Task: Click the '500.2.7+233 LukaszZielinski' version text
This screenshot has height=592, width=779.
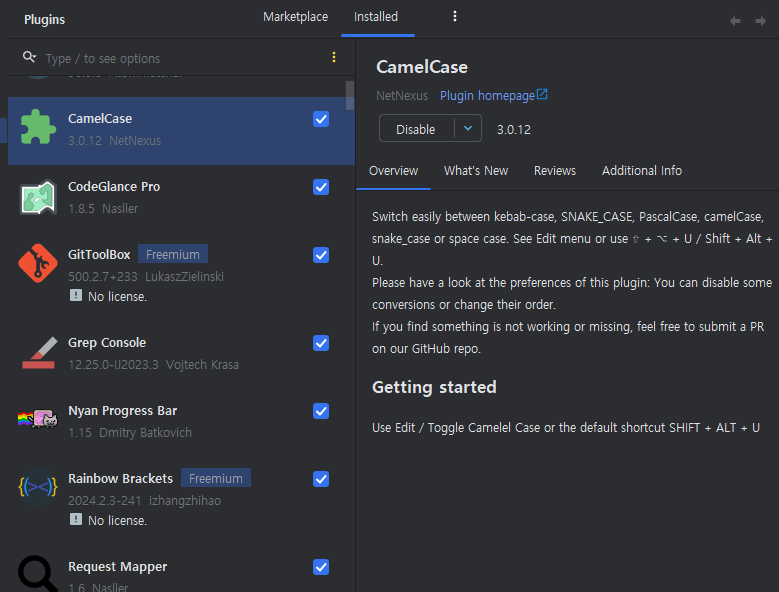Action: point(146,277)
